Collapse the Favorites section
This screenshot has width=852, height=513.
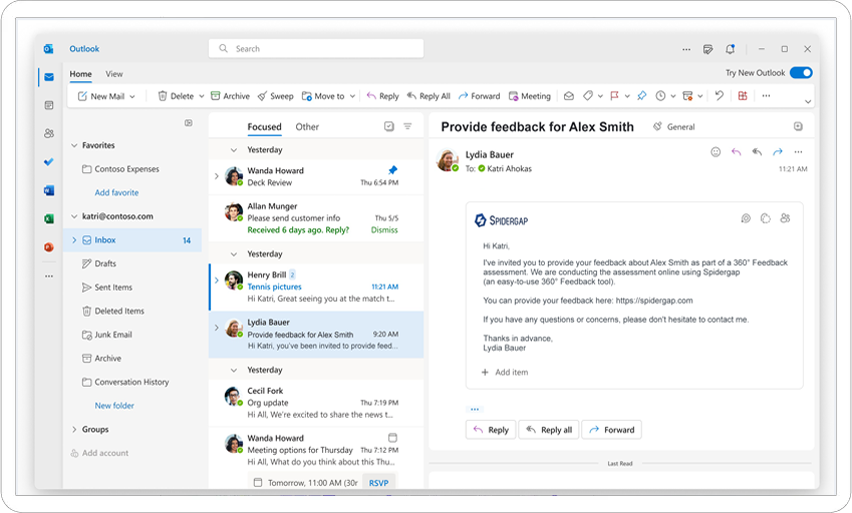pyautogui.click(x=74, y=146)
